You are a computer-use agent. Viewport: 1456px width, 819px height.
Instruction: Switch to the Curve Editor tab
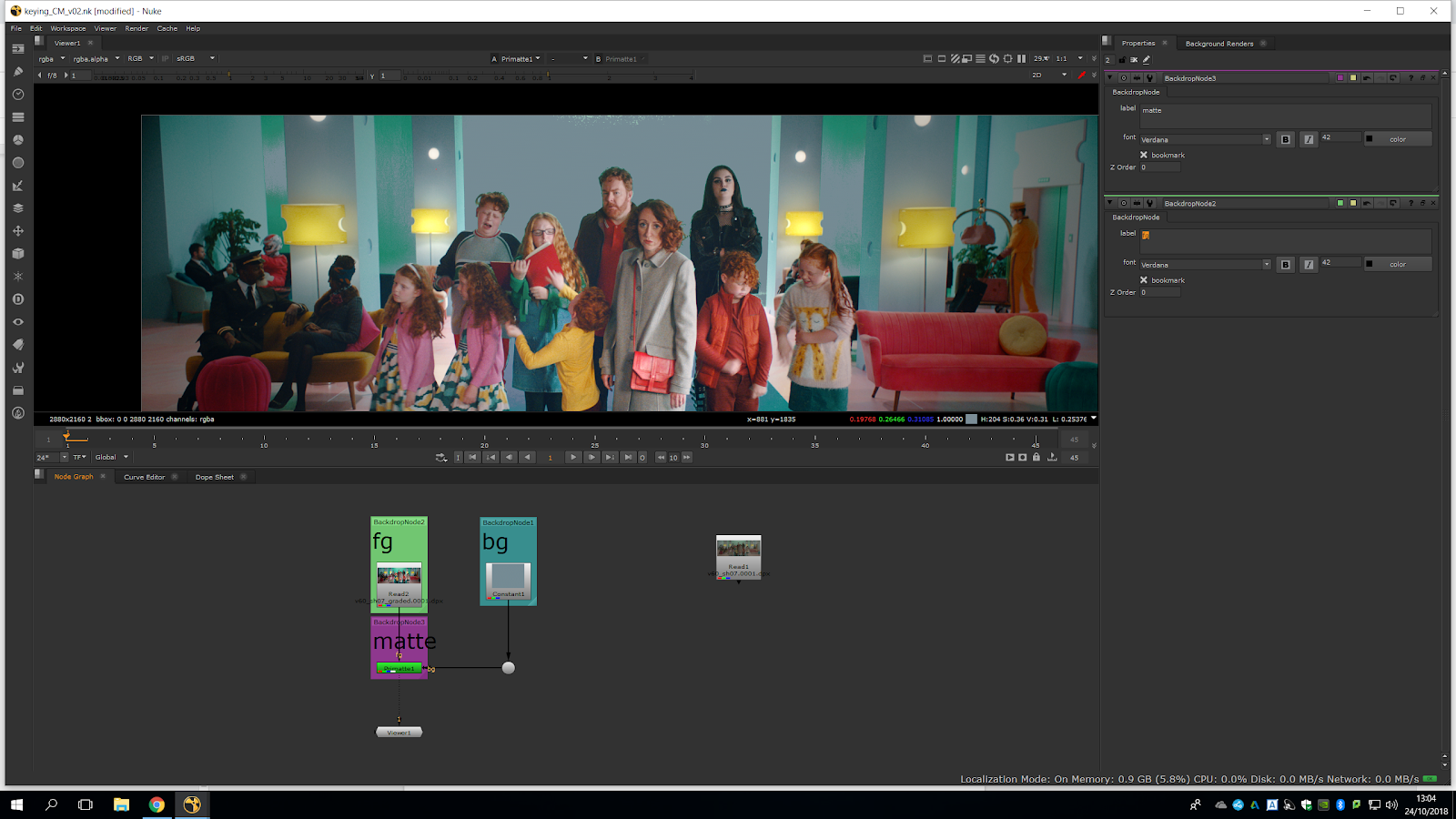(144, 477)
